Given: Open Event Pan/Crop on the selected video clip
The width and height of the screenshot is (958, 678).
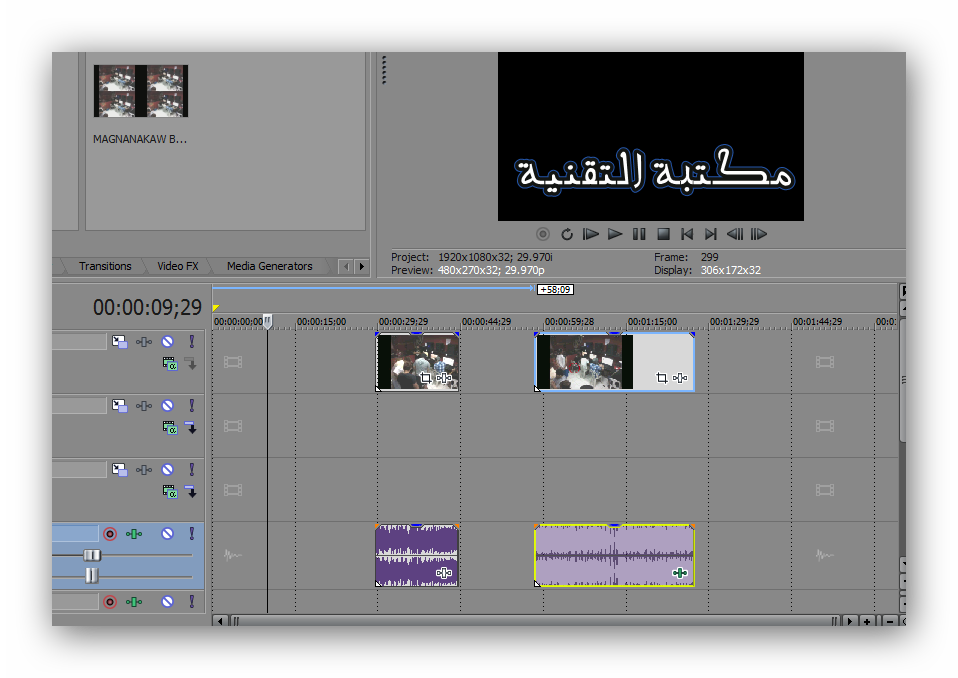Looking at the screenshot, I should [662, 378].
